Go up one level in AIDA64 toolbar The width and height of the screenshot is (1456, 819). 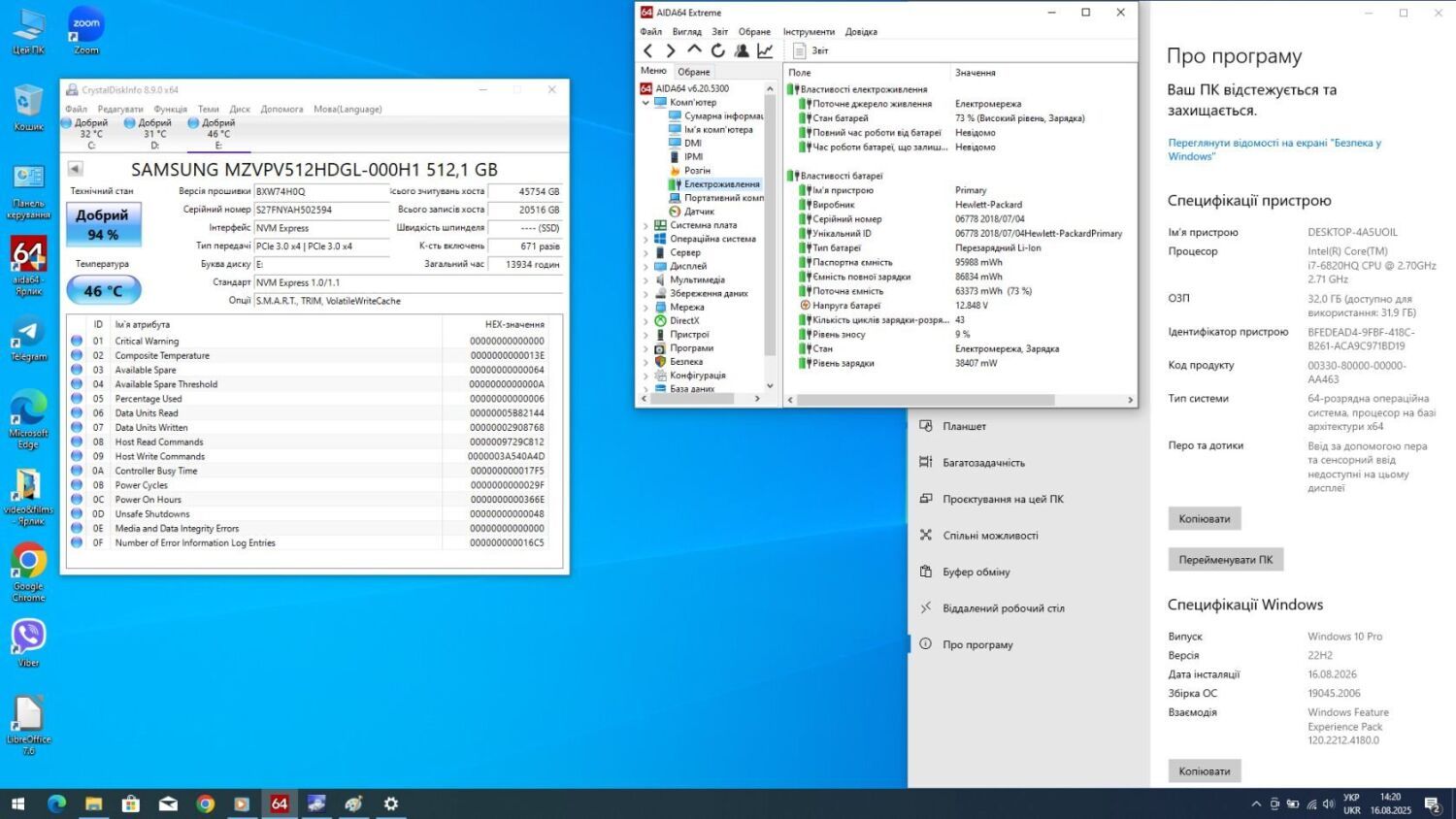tap(694, 49)
